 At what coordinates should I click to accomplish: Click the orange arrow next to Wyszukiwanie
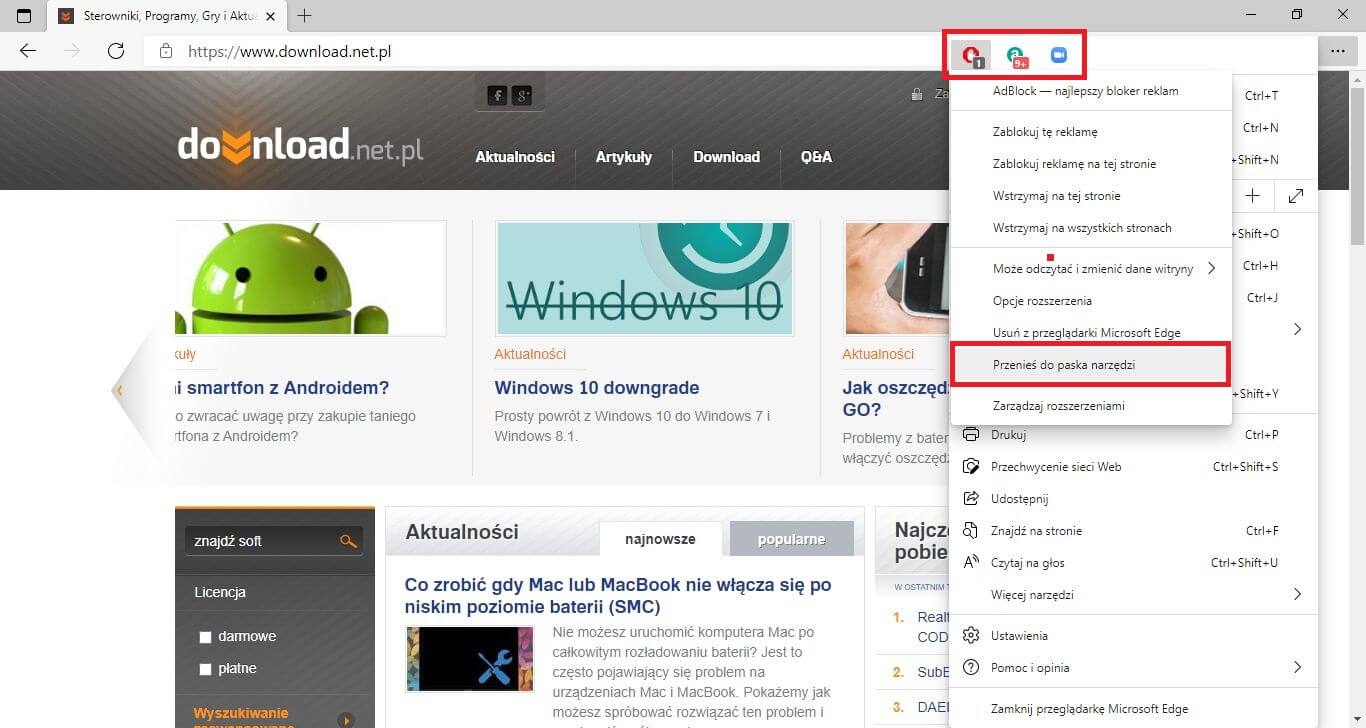point(347,720)
